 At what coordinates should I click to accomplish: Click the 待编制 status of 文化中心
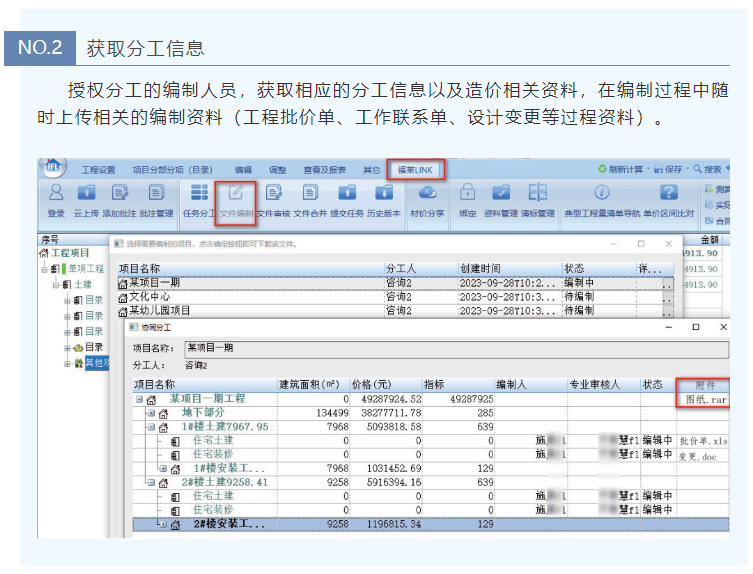579,297
